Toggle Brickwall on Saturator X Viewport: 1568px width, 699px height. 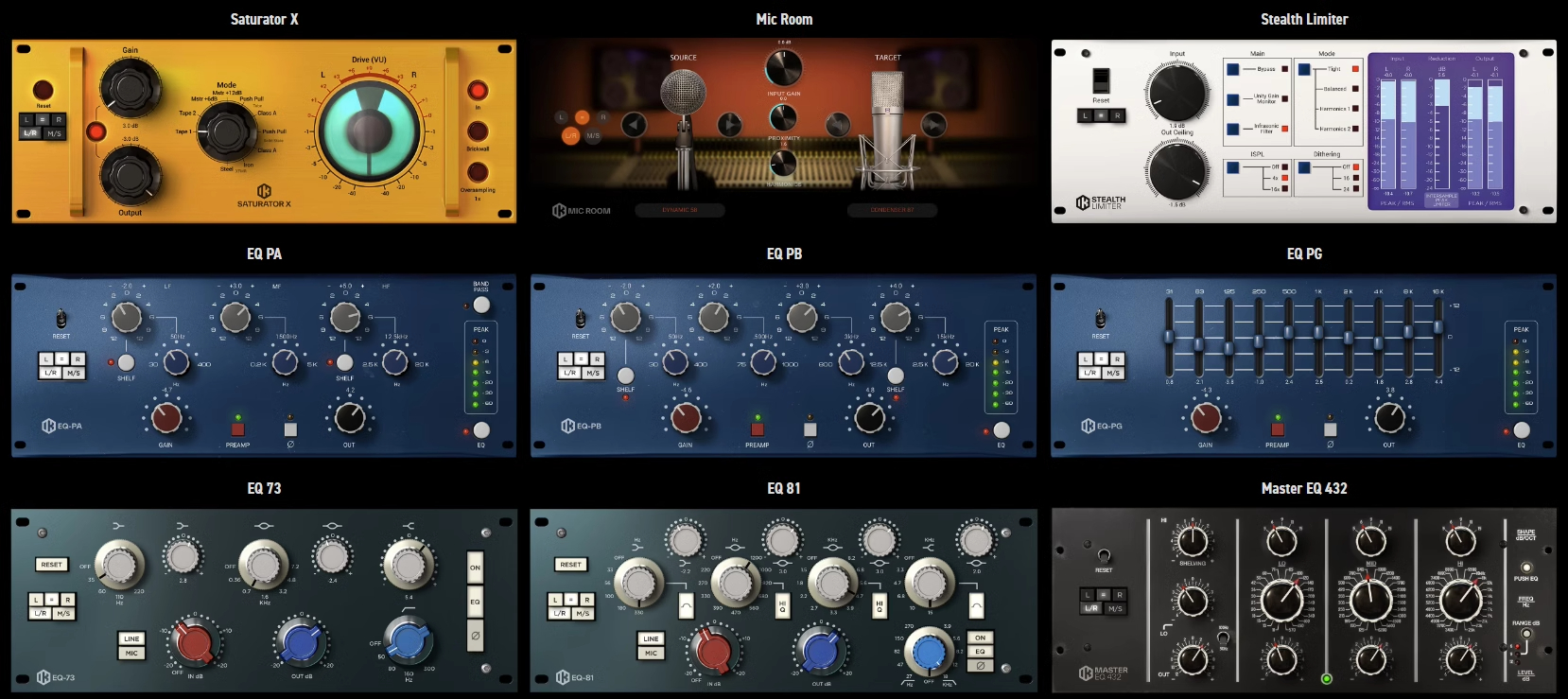478,131
